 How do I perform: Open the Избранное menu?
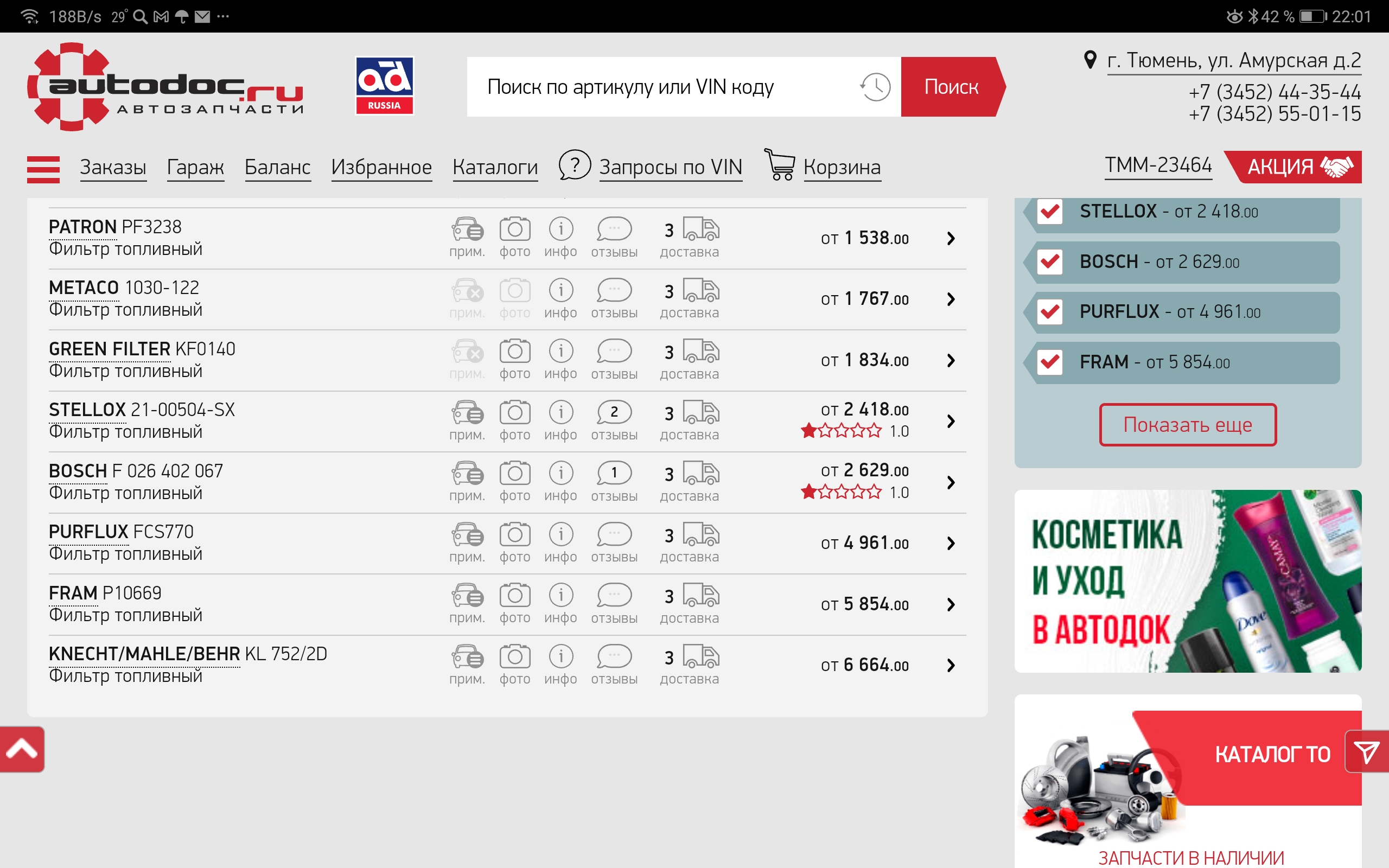381,167
